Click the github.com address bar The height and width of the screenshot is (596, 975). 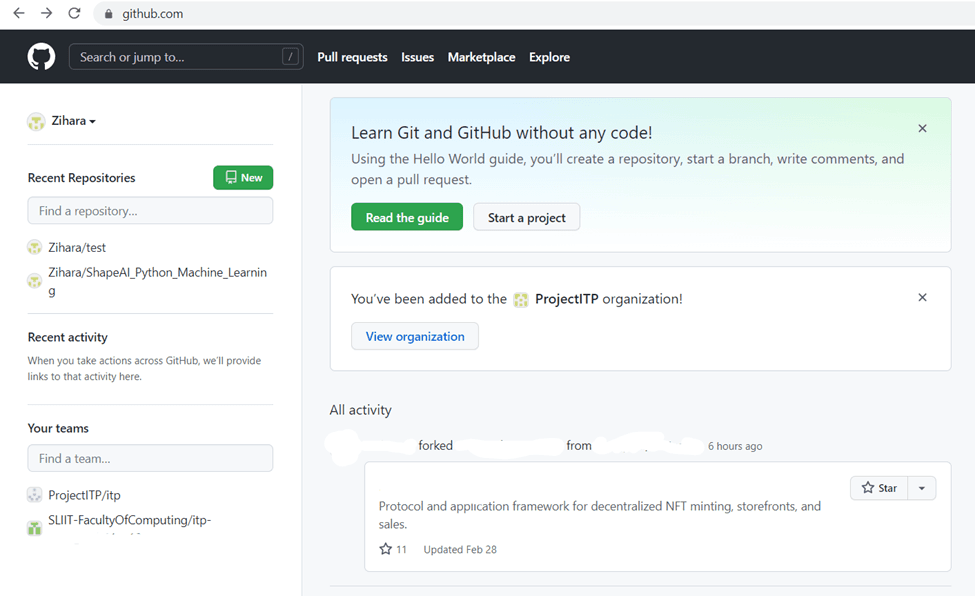[x=535, y=14]
